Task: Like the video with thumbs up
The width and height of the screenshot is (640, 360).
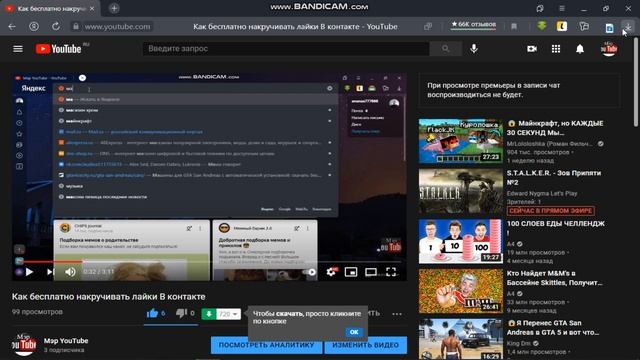Action: coord(152,313)
